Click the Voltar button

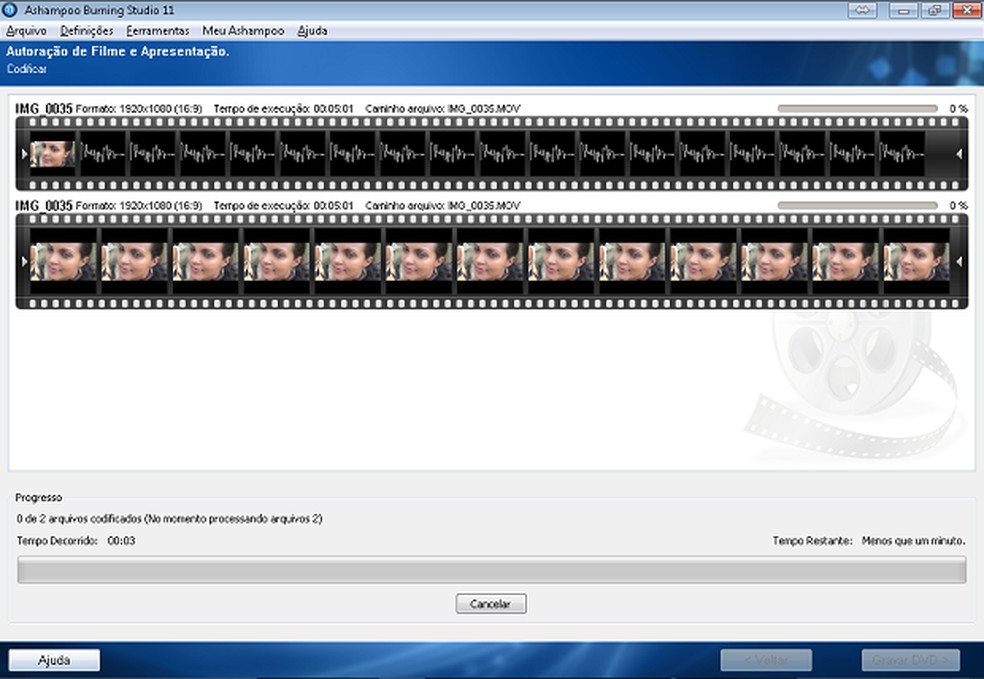[767, 660]
